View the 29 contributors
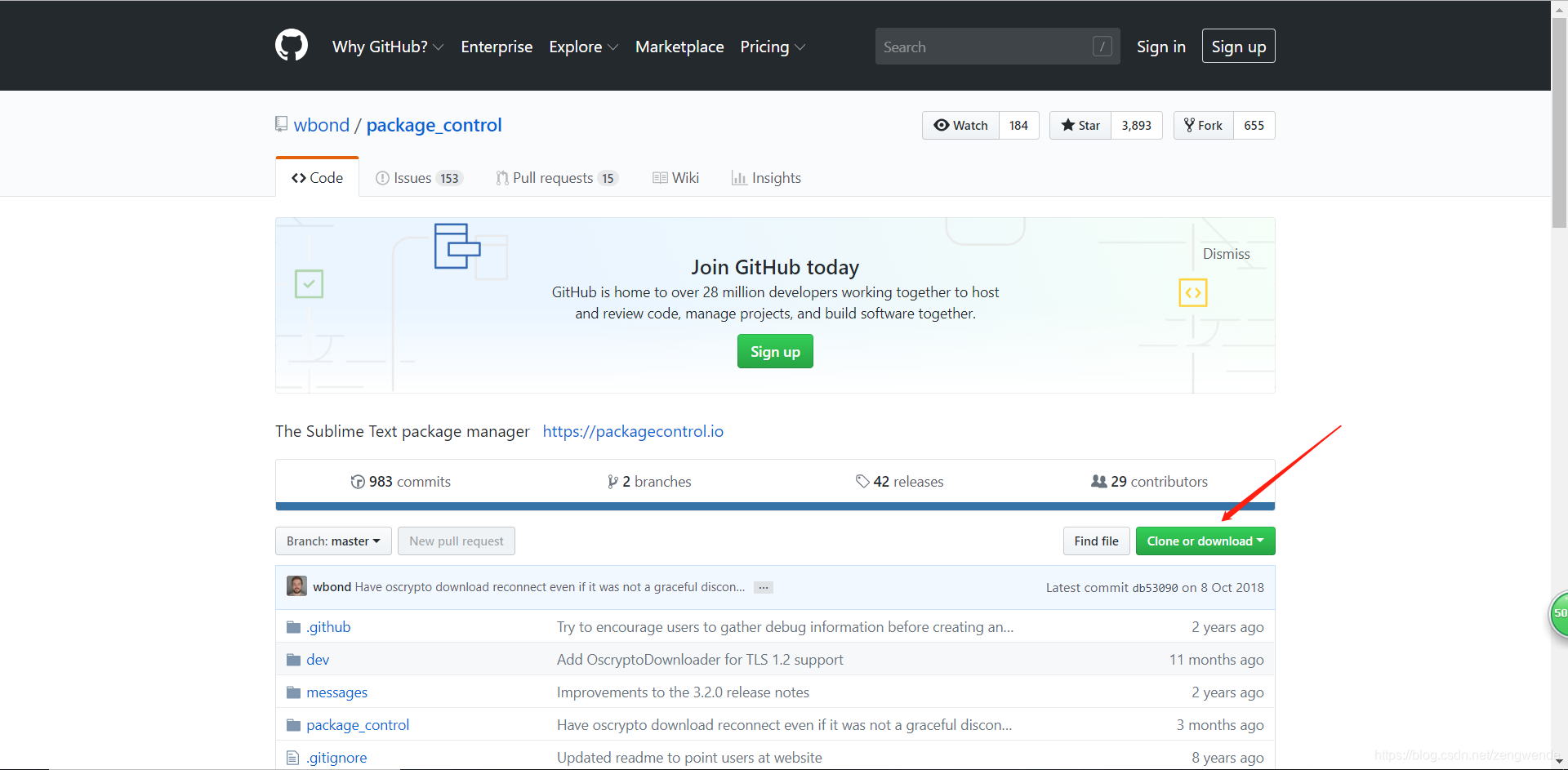The image size is (1568, 770). coord(1149,482)
